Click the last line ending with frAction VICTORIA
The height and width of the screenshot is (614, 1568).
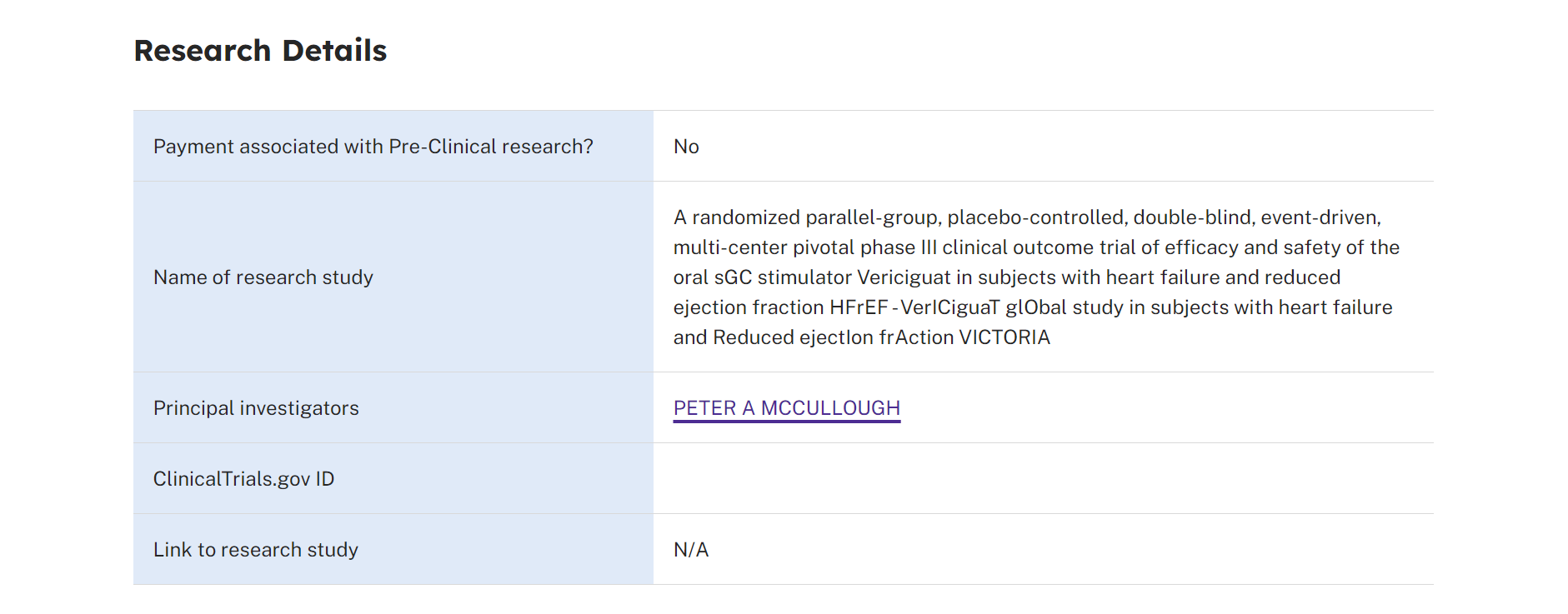click(x=862, y=337)
